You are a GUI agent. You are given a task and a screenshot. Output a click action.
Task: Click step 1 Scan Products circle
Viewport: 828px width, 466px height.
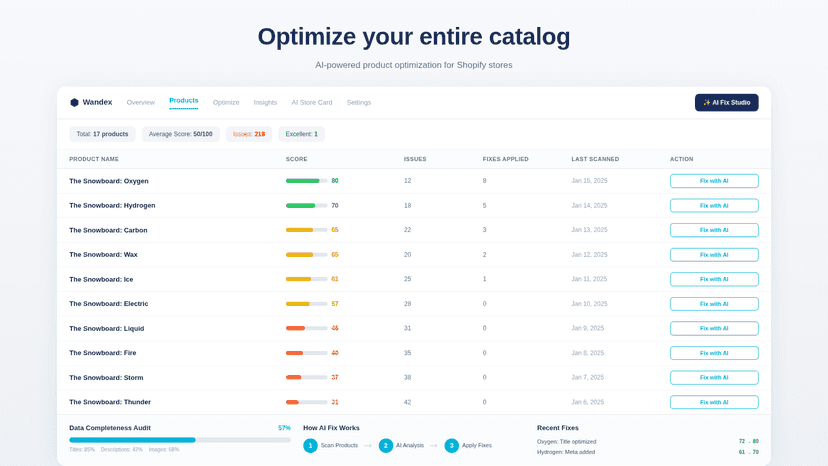click(310, 445)
